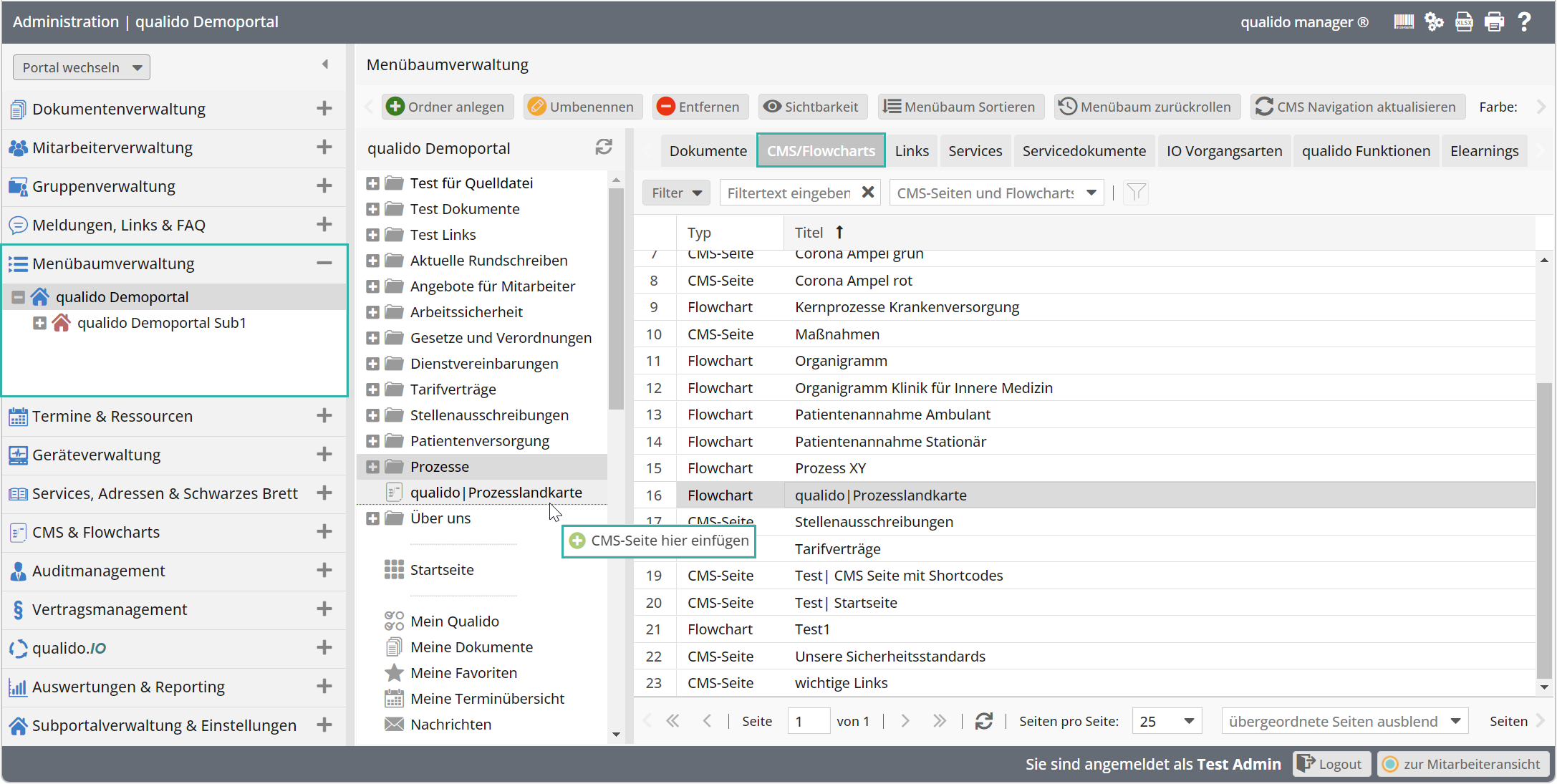Click the Umbenennen button

(582, 107)
